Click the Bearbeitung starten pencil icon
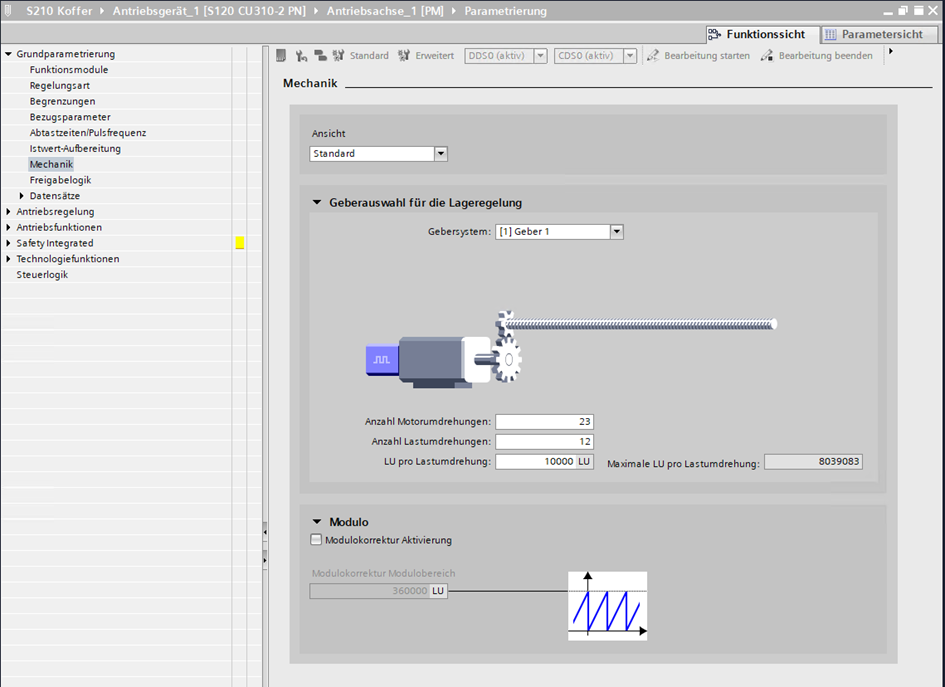The image size is (945, 687). pyautogui.click(x=653, y=56)
